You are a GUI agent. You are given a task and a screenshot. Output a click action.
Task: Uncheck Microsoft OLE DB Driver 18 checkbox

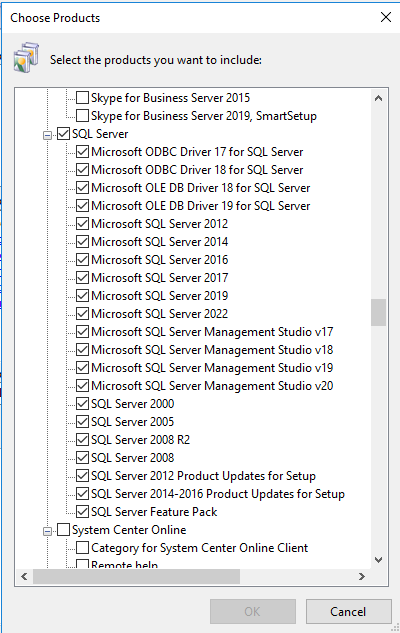pos(82,188)
